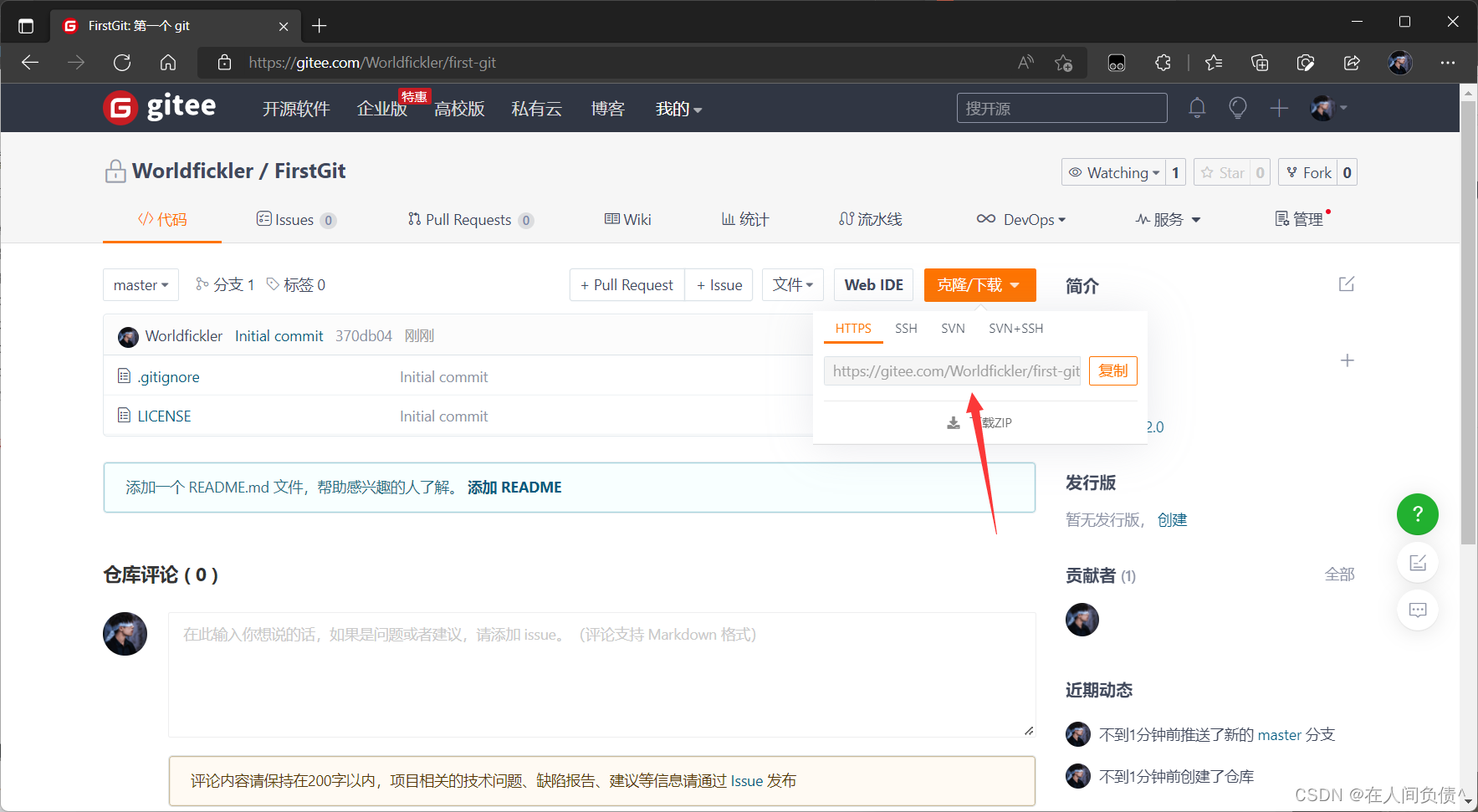Expand the 克隆/下载 dropdown
1478x812 pixels.
(979, 285)
